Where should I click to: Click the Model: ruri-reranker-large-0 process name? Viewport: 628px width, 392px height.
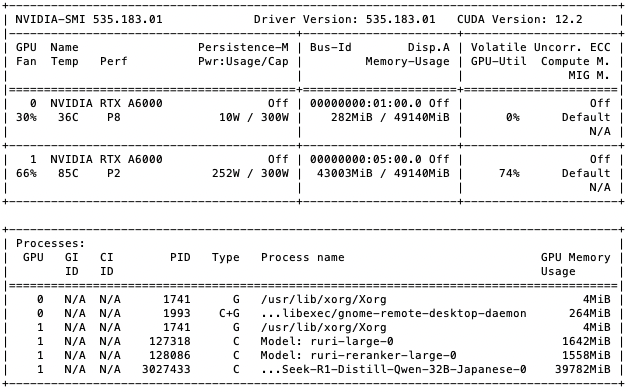tap(358, 355)
